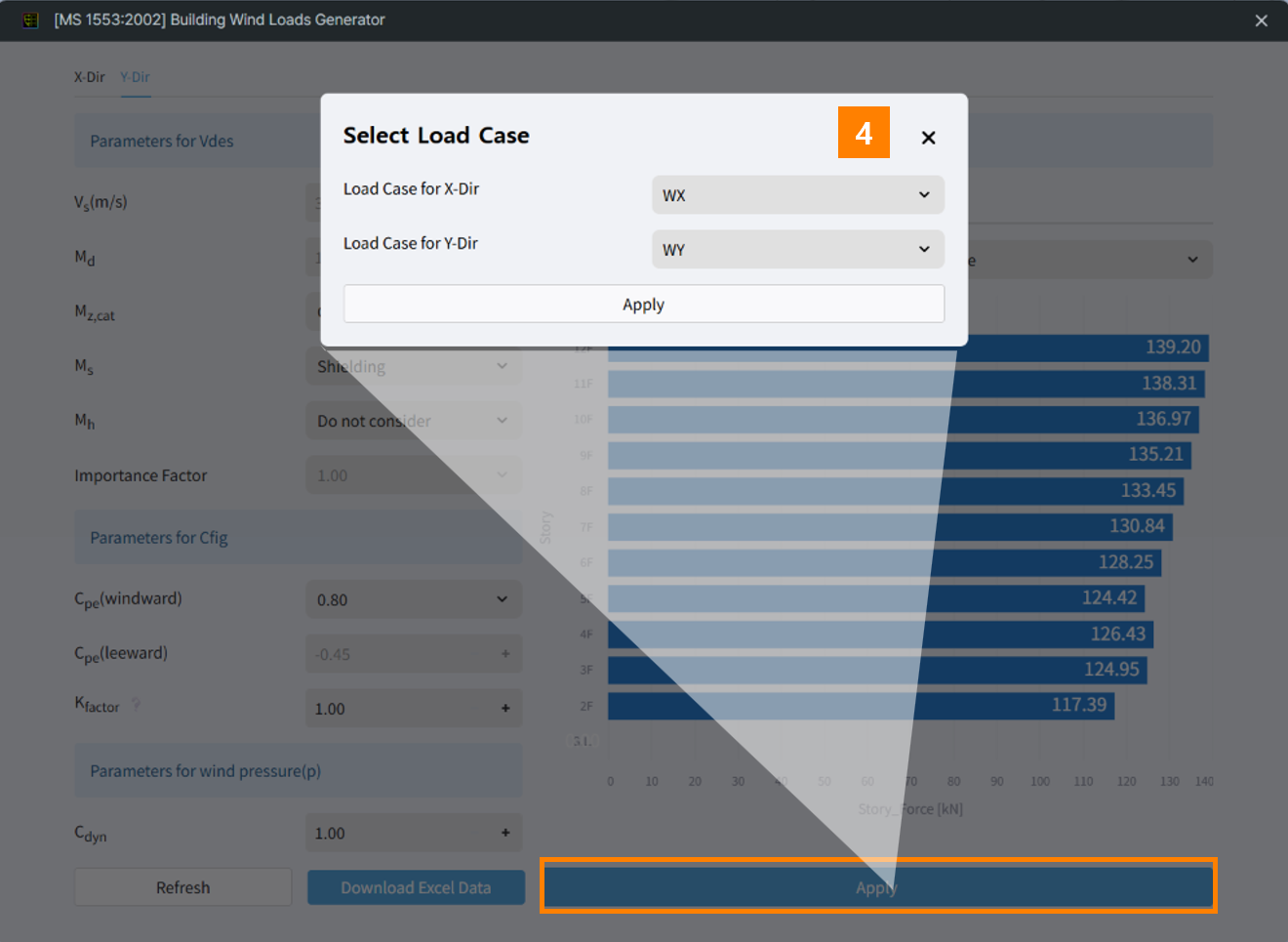Click the Kfactor help question mark icon
The height and width of the screenshot is (942, 1288).
point(136,704)
